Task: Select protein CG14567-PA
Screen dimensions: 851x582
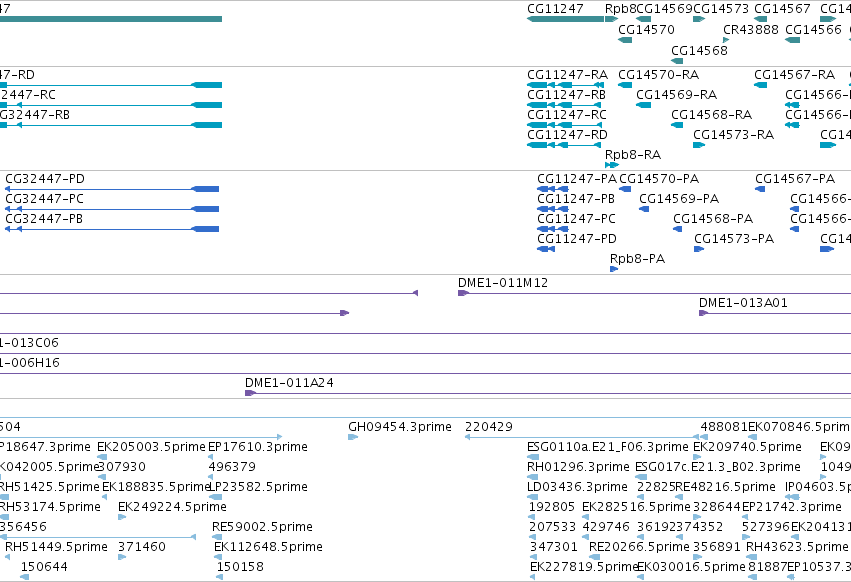Action: pos(795,179)
